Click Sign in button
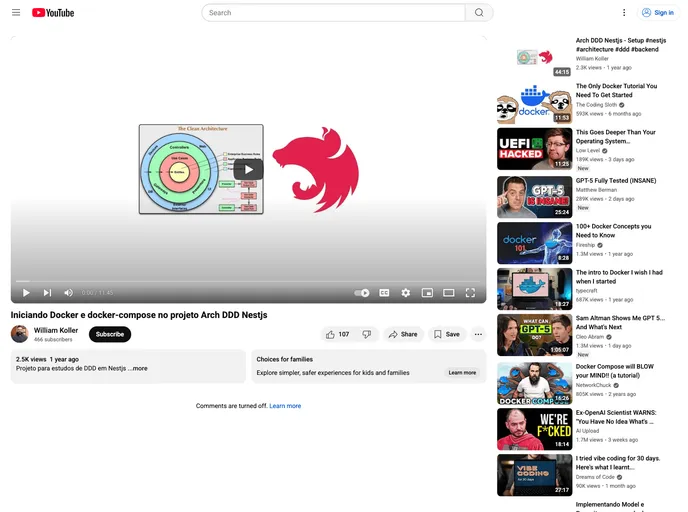 click(x=658, y=13)
